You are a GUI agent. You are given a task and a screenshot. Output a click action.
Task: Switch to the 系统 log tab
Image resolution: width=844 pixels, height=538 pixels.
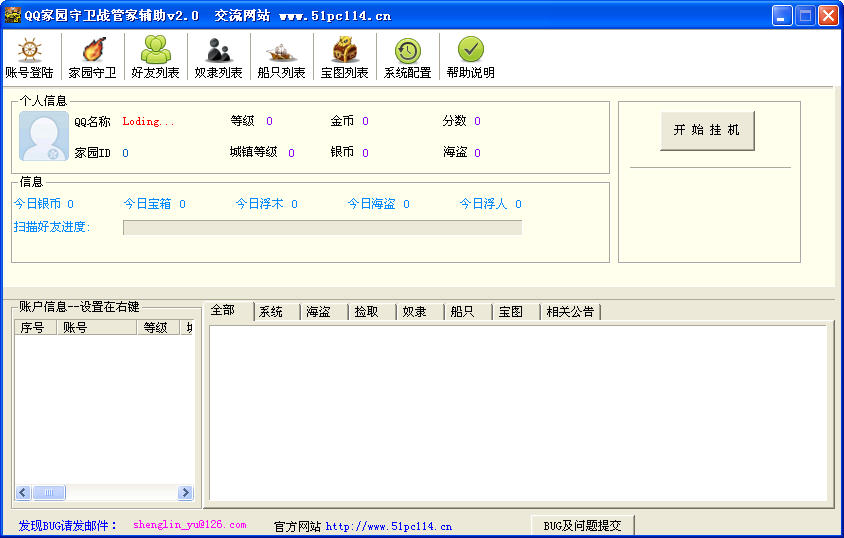point(274,312)
